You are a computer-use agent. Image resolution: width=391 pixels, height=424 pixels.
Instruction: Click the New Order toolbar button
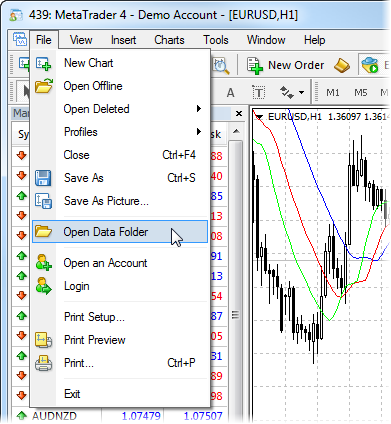285,65
